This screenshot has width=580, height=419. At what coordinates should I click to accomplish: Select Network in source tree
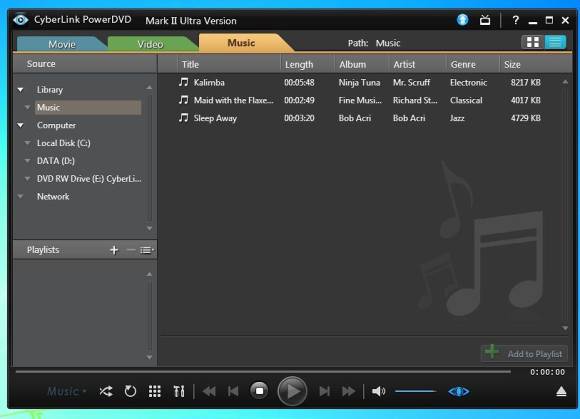(53, 196)
